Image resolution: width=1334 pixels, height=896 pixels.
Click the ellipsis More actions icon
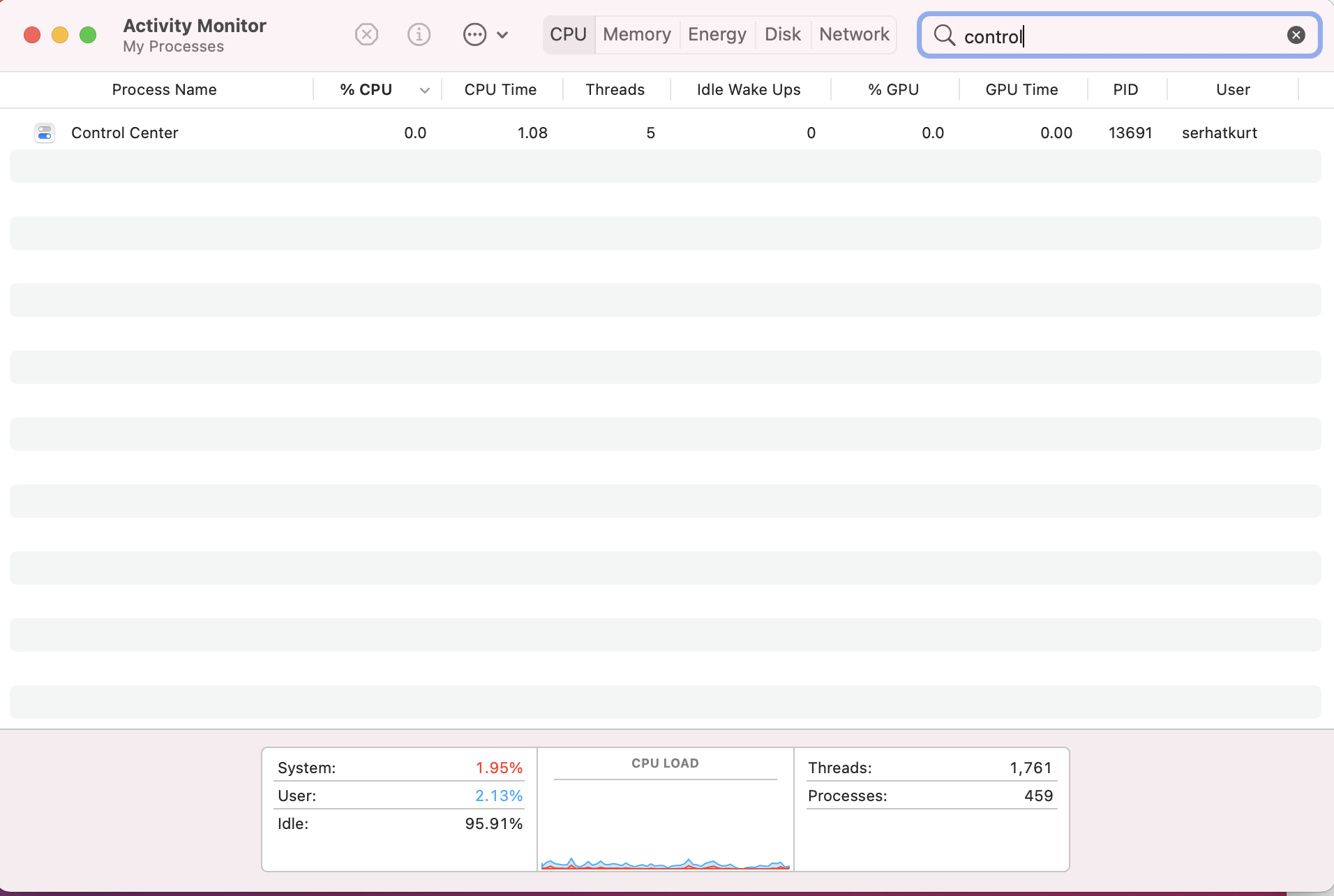coord(474,34)
